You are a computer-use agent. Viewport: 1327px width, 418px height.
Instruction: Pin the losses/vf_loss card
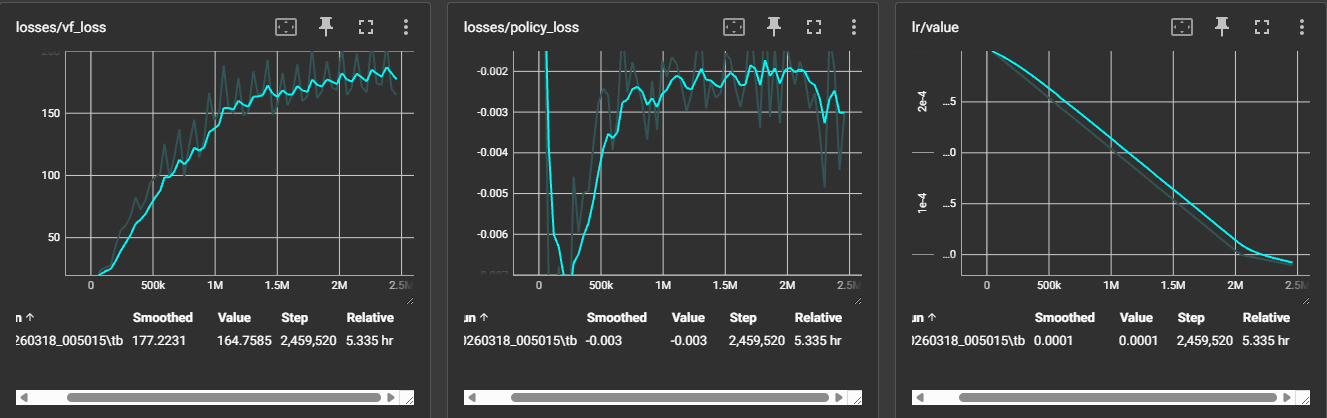326,27
